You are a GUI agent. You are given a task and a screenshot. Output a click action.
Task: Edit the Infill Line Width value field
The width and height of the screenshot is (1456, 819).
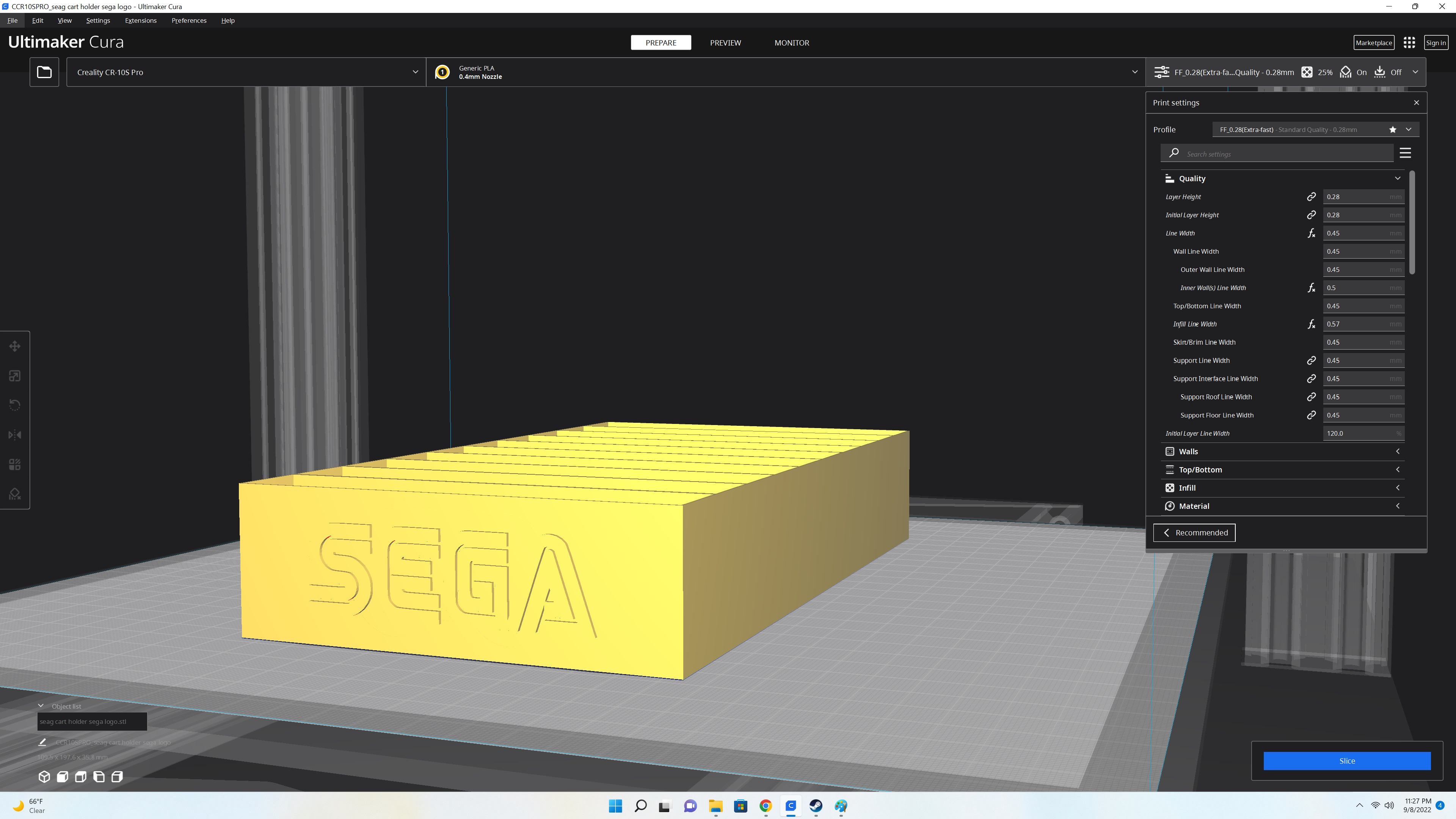tap(1363, 324)
